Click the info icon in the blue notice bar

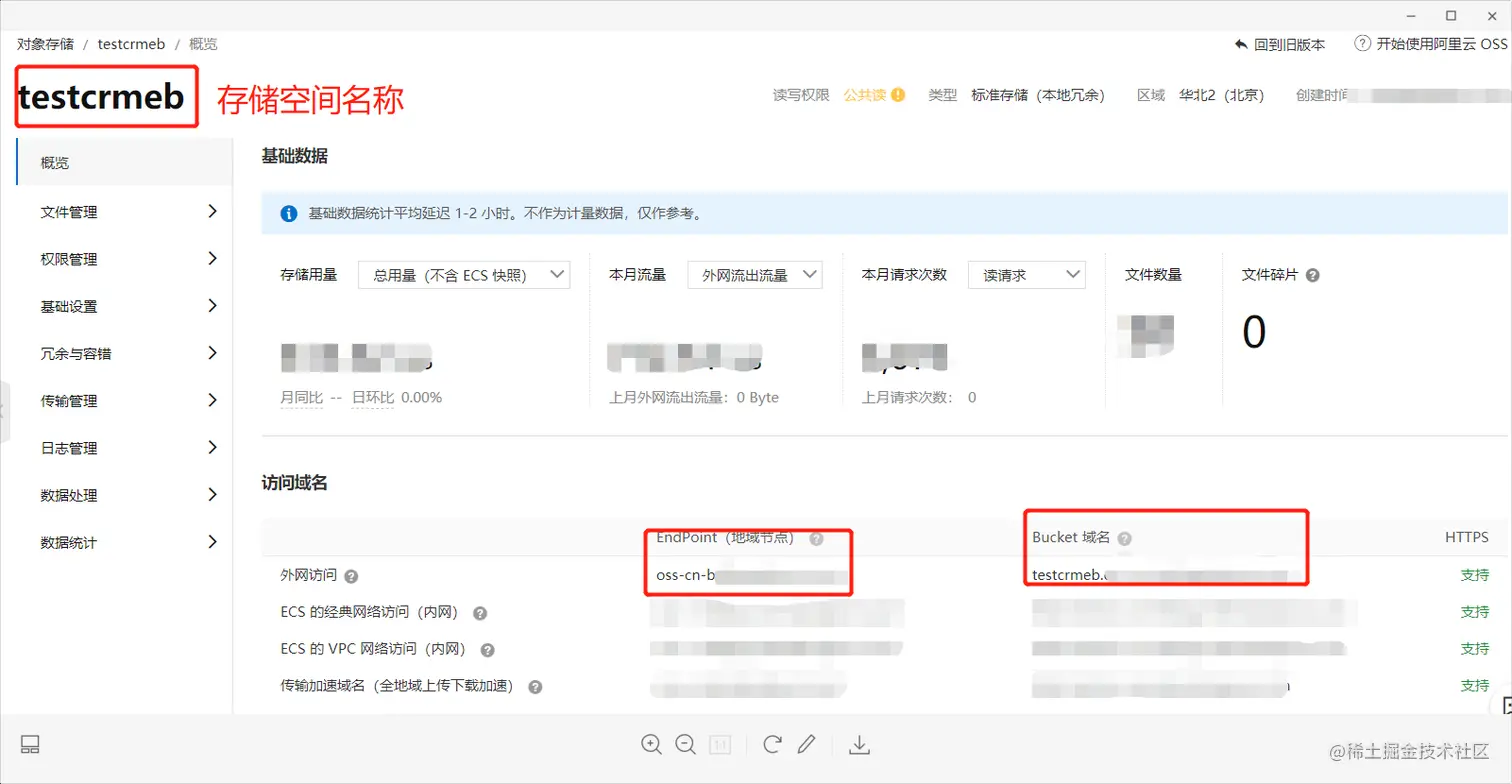coord(289,213)
